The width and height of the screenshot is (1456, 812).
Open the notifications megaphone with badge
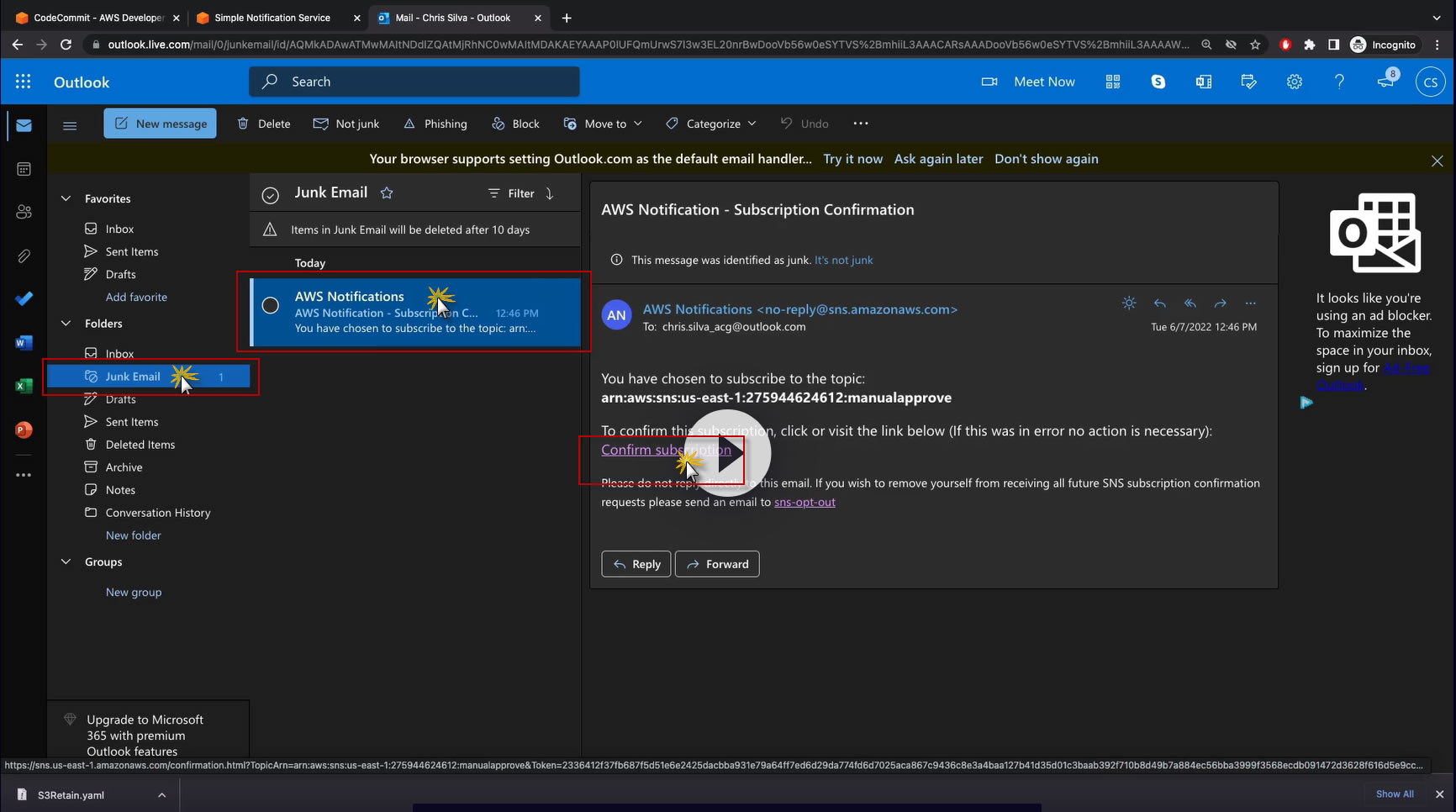tap(1385, 81)
